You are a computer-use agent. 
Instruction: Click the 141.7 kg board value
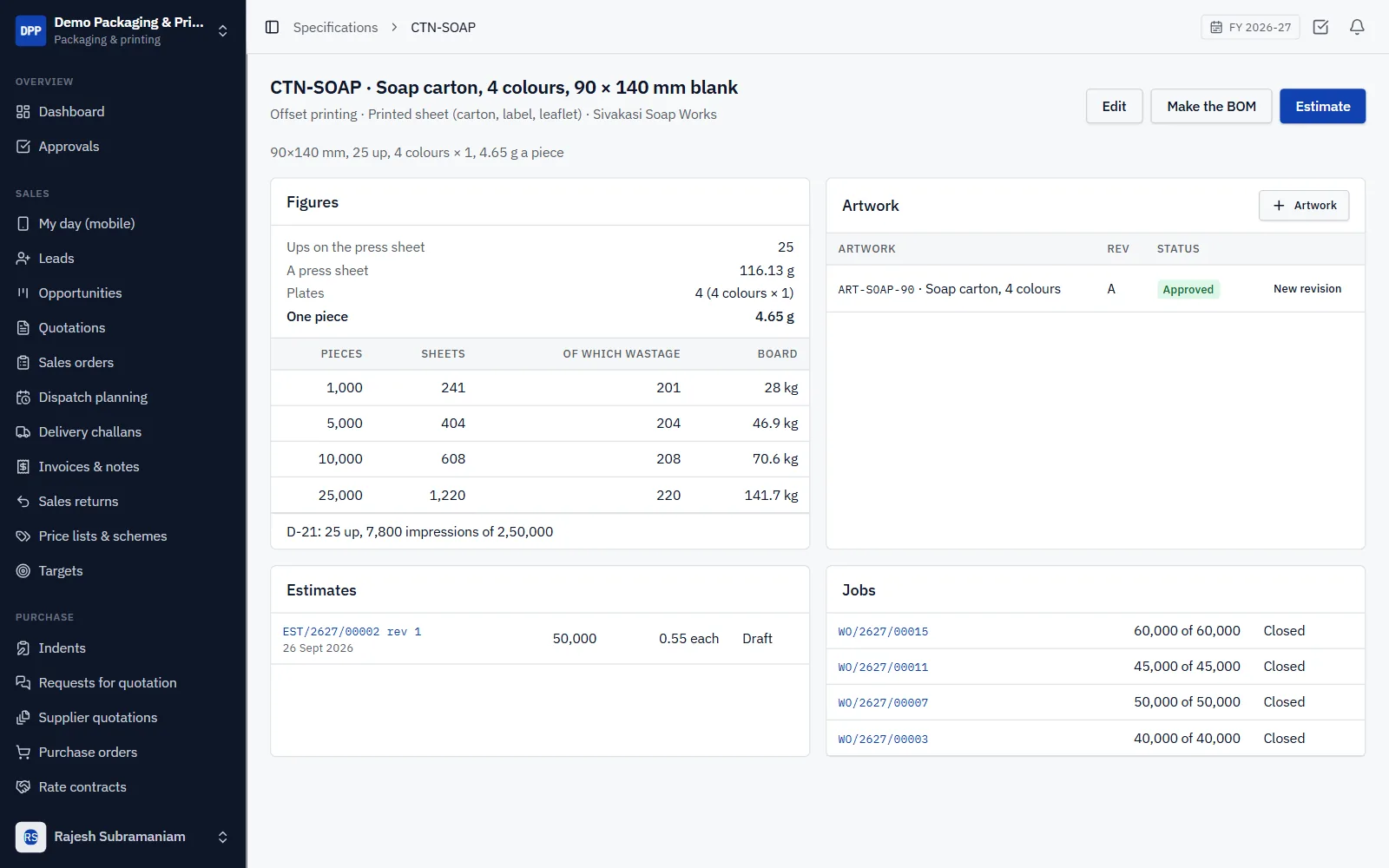[771, 496]
